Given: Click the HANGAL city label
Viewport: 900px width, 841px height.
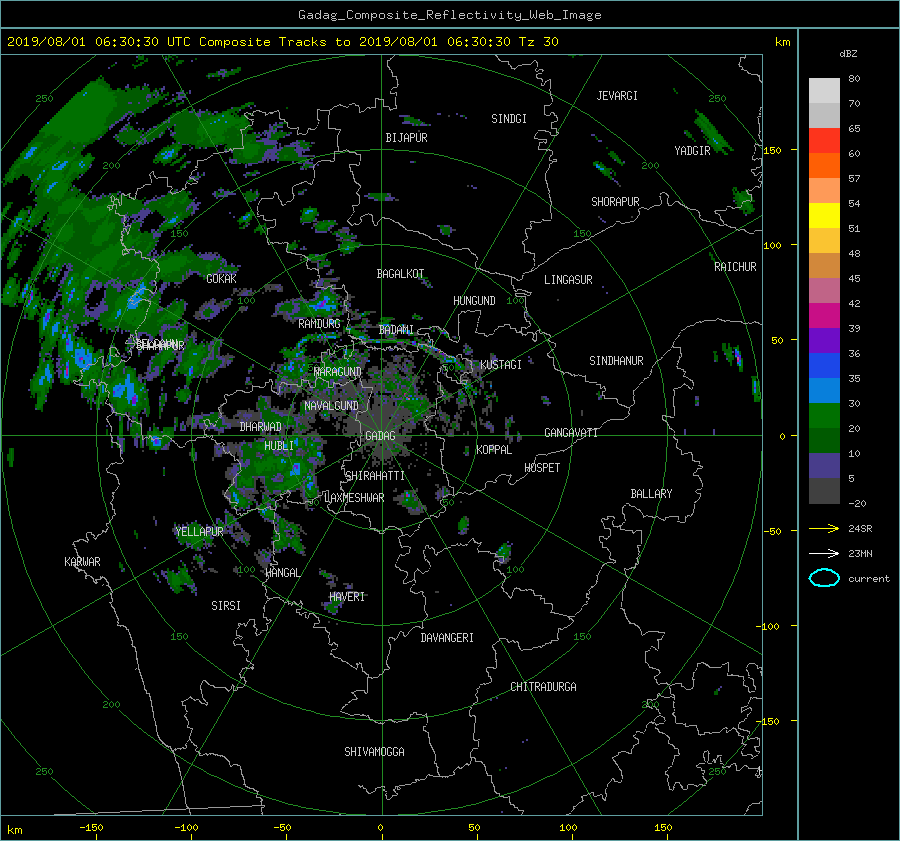Looking at the screenshot, I should coord(282,573).
